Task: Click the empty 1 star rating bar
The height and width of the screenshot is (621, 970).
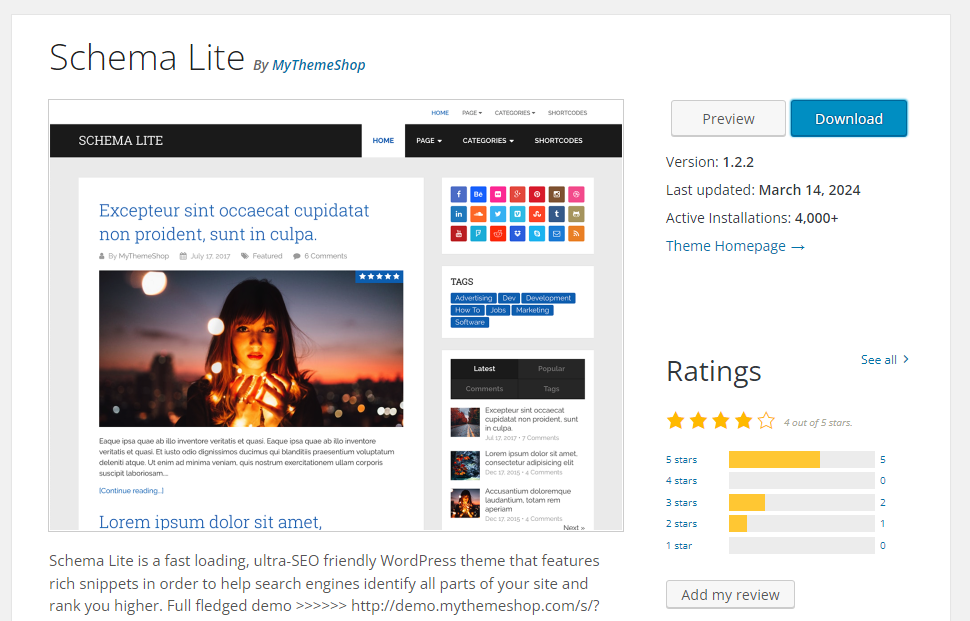Action: (802, 546)
